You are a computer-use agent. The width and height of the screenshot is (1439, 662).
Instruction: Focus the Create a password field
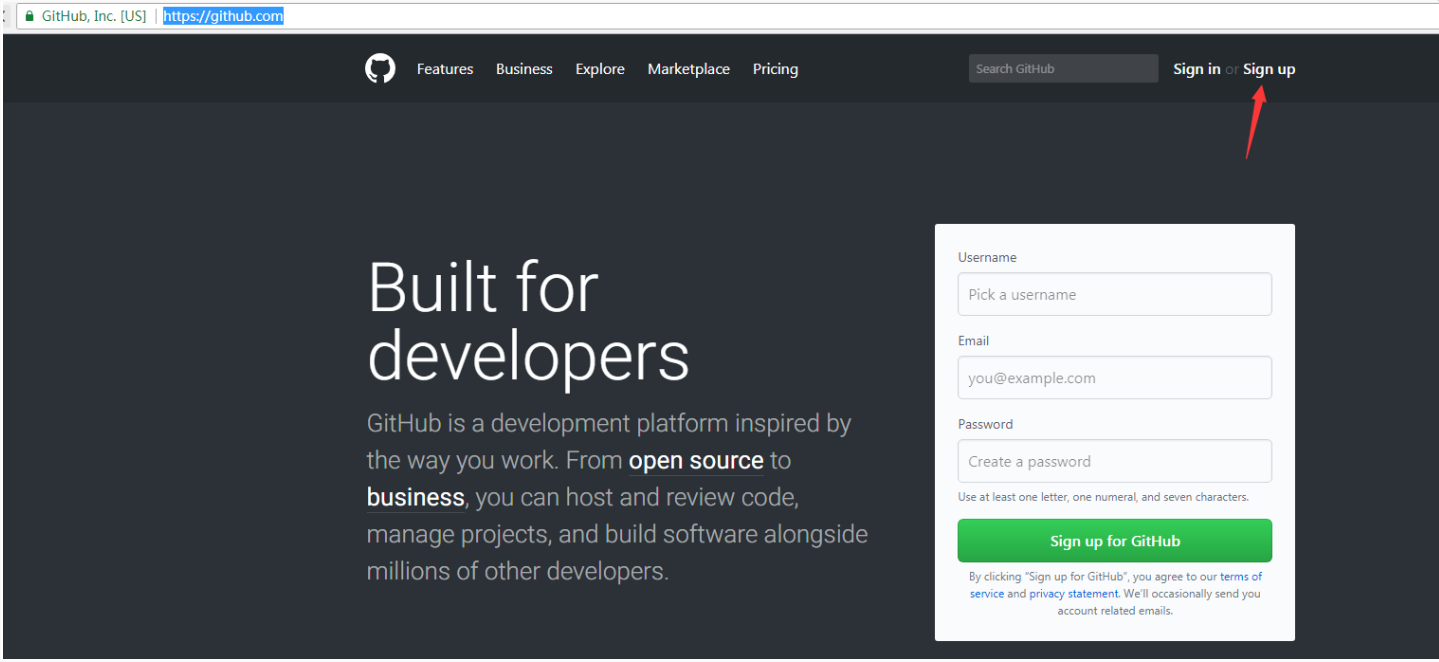[x=1114, y=462]
